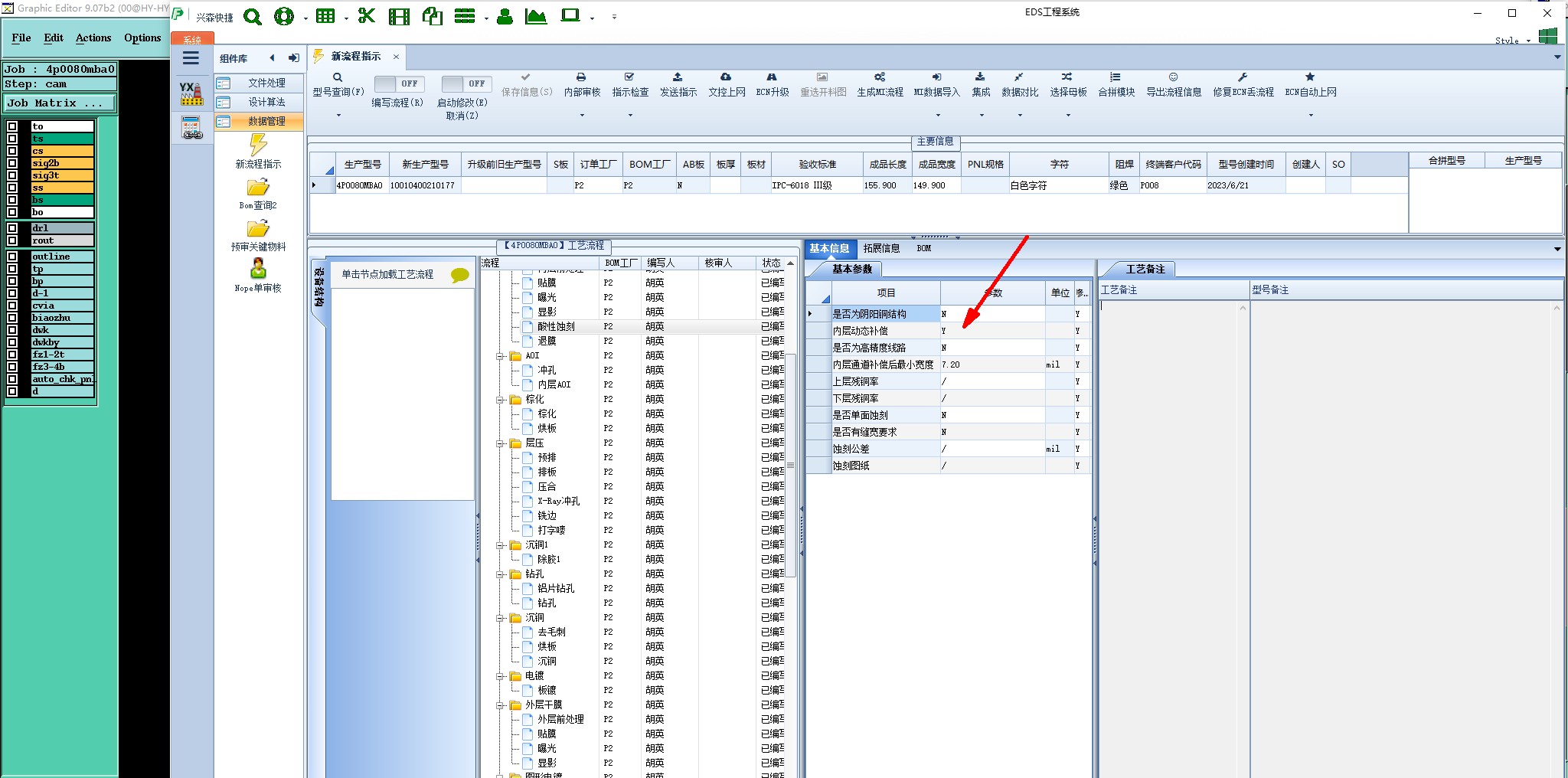The image size is (1568, 778).
Task: Select 文件处理 category in component library
Action: click(259, 83)
